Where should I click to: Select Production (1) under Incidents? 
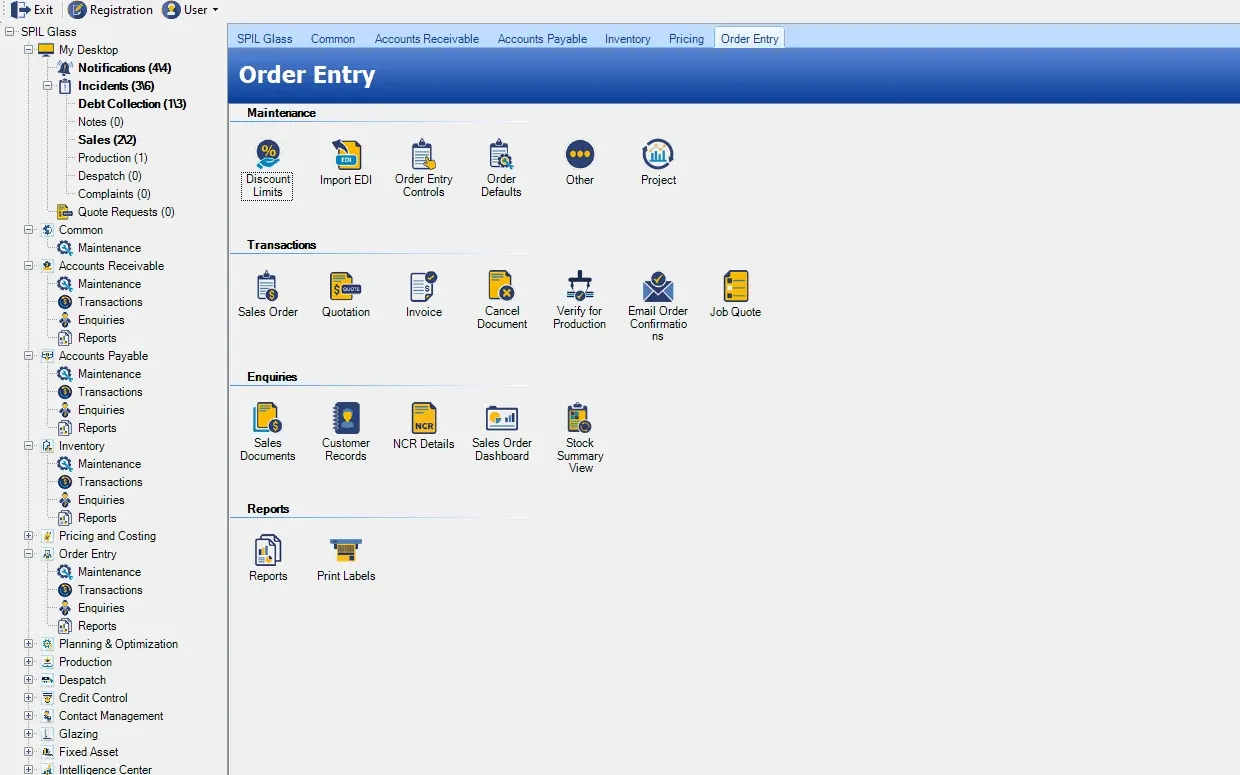113,158
